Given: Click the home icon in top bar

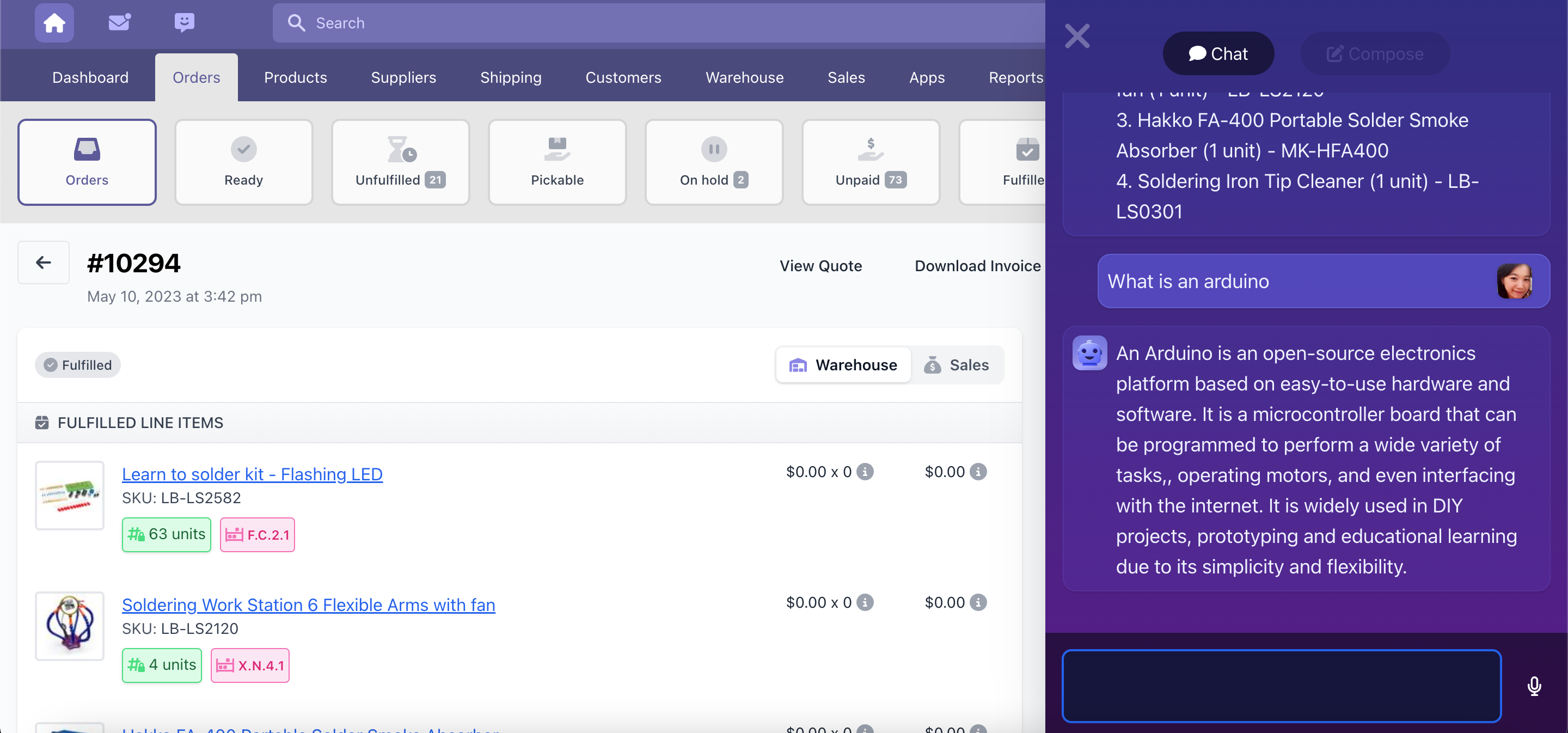Looking at the screenshot, I should coord(54,22).
